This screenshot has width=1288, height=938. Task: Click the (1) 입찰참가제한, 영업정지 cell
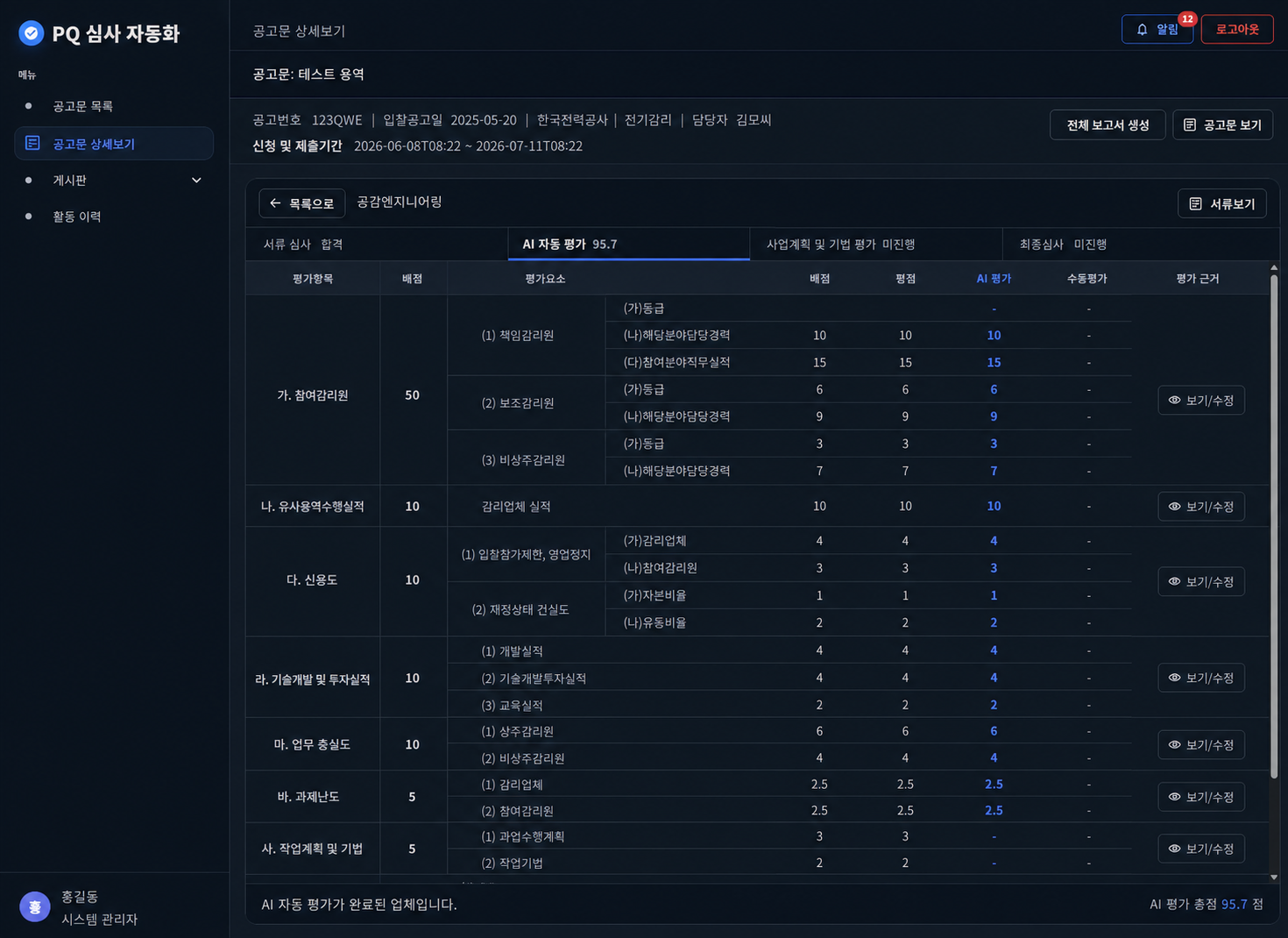pyautogui.click(x=526, y=555)
